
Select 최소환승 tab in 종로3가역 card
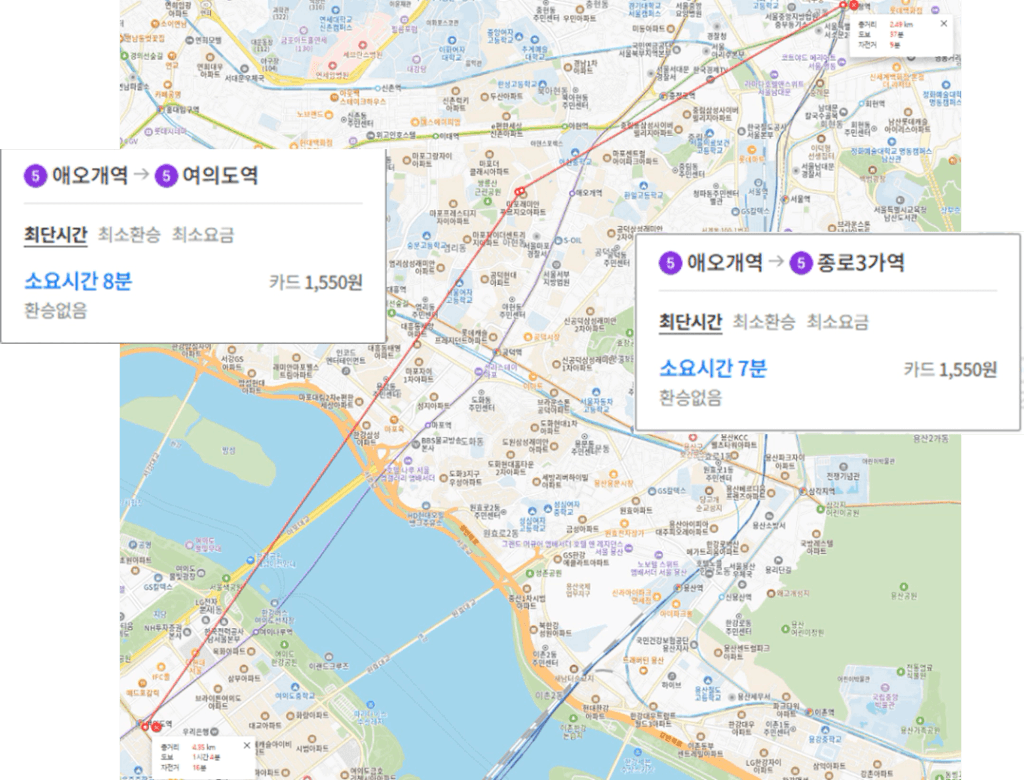(764, 321)
